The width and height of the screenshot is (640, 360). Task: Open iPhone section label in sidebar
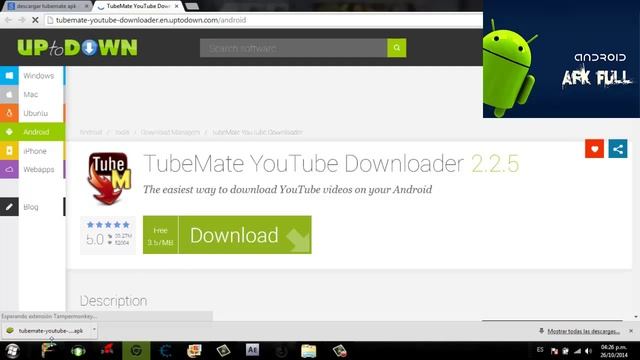click(x=35, y=151)
